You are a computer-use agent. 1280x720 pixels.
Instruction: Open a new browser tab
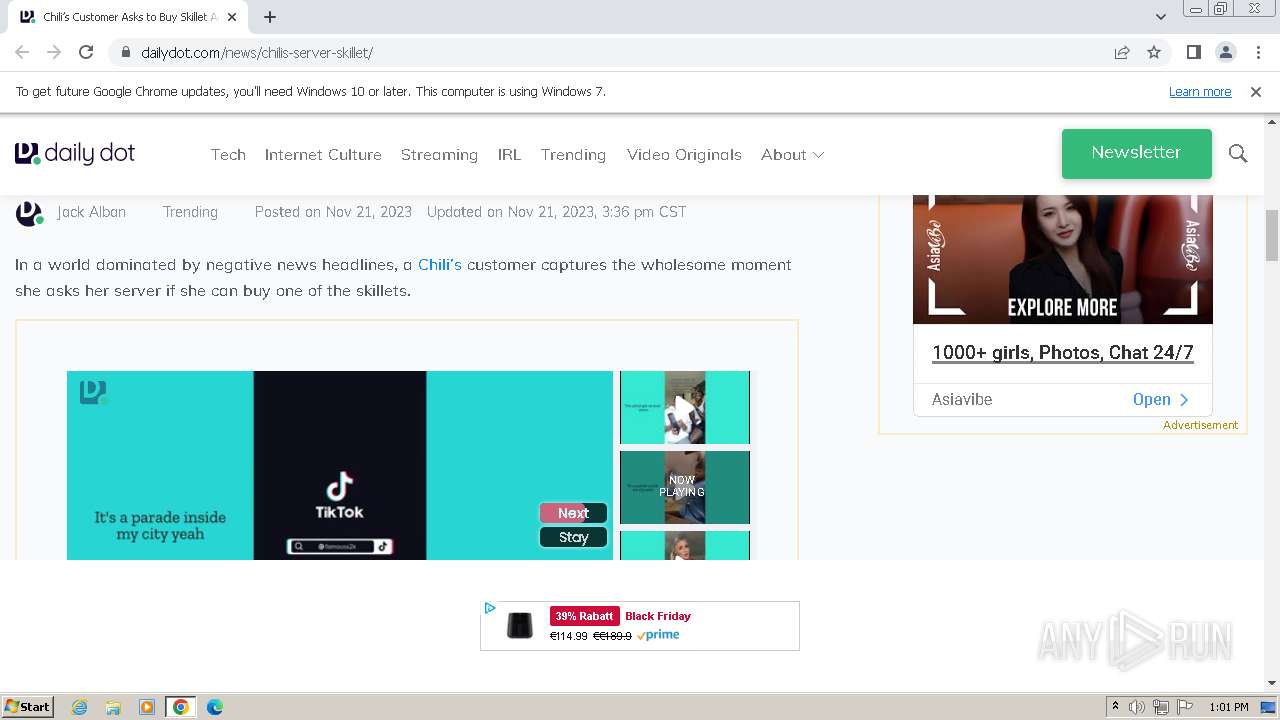coord(270,17)
